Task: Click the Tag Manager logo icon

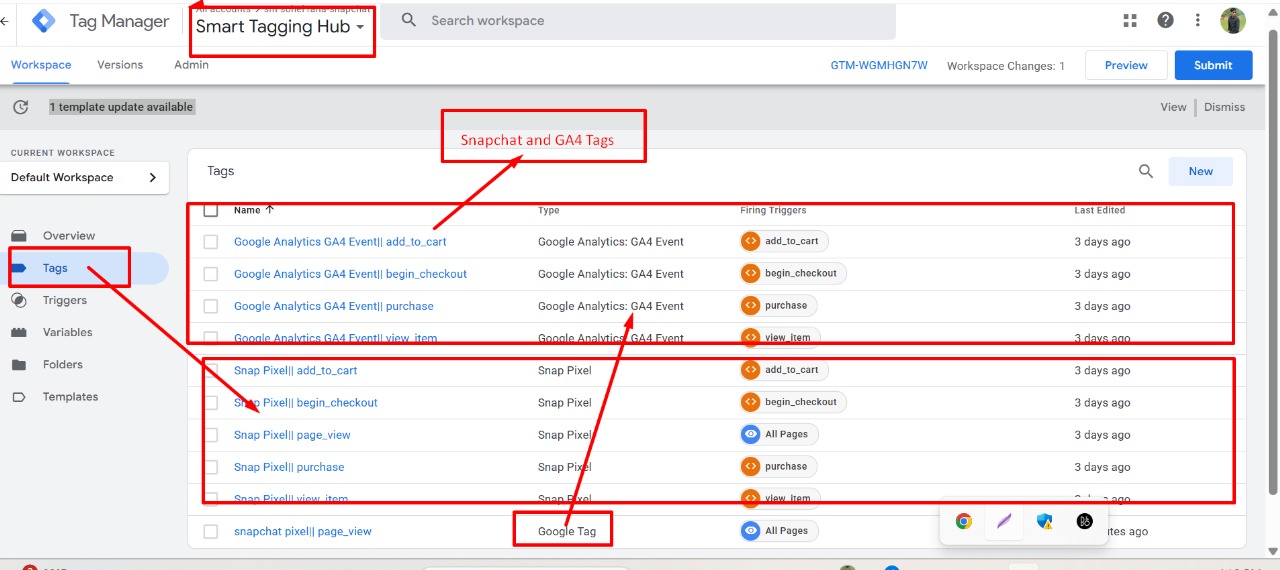Action: [44, 21]
